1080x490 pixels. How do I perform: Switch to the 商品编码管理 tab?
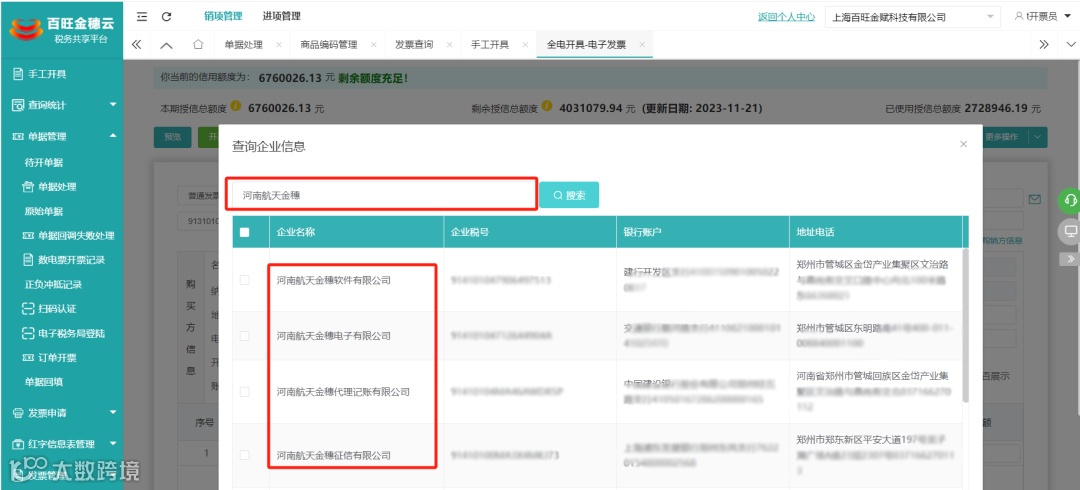329,45
